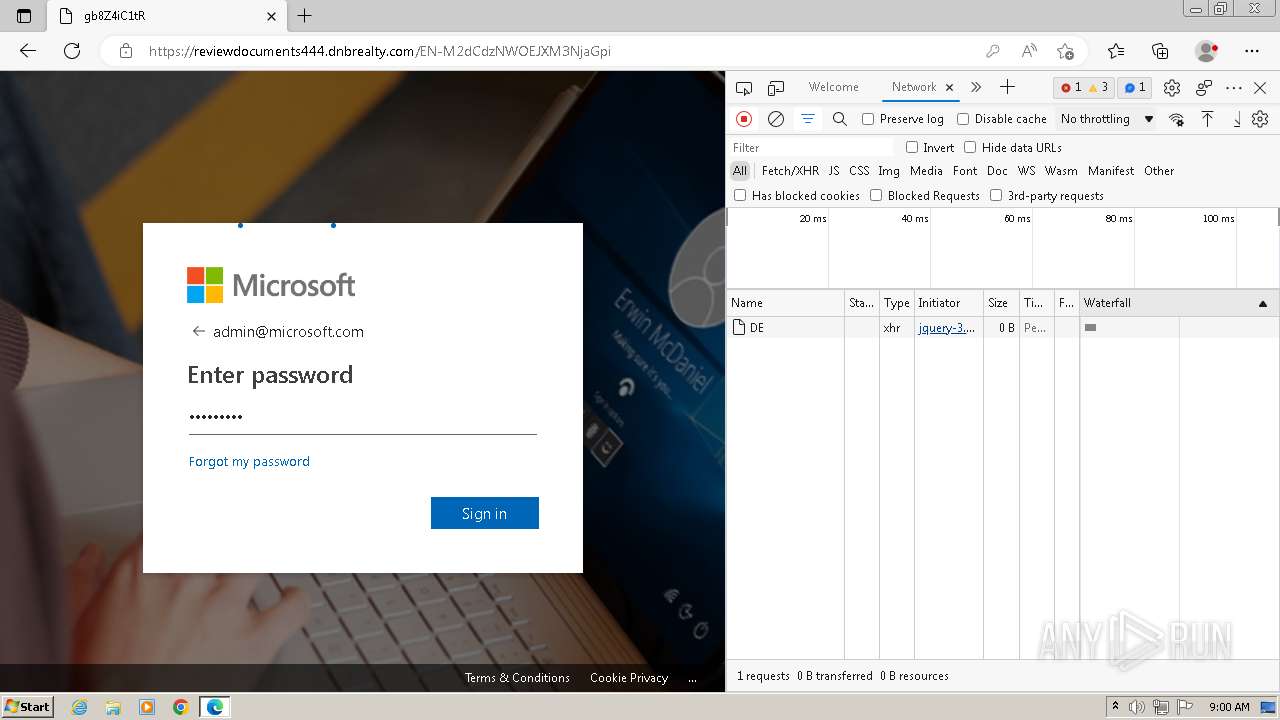Go back using the browser back arrow

pos(28,51)
